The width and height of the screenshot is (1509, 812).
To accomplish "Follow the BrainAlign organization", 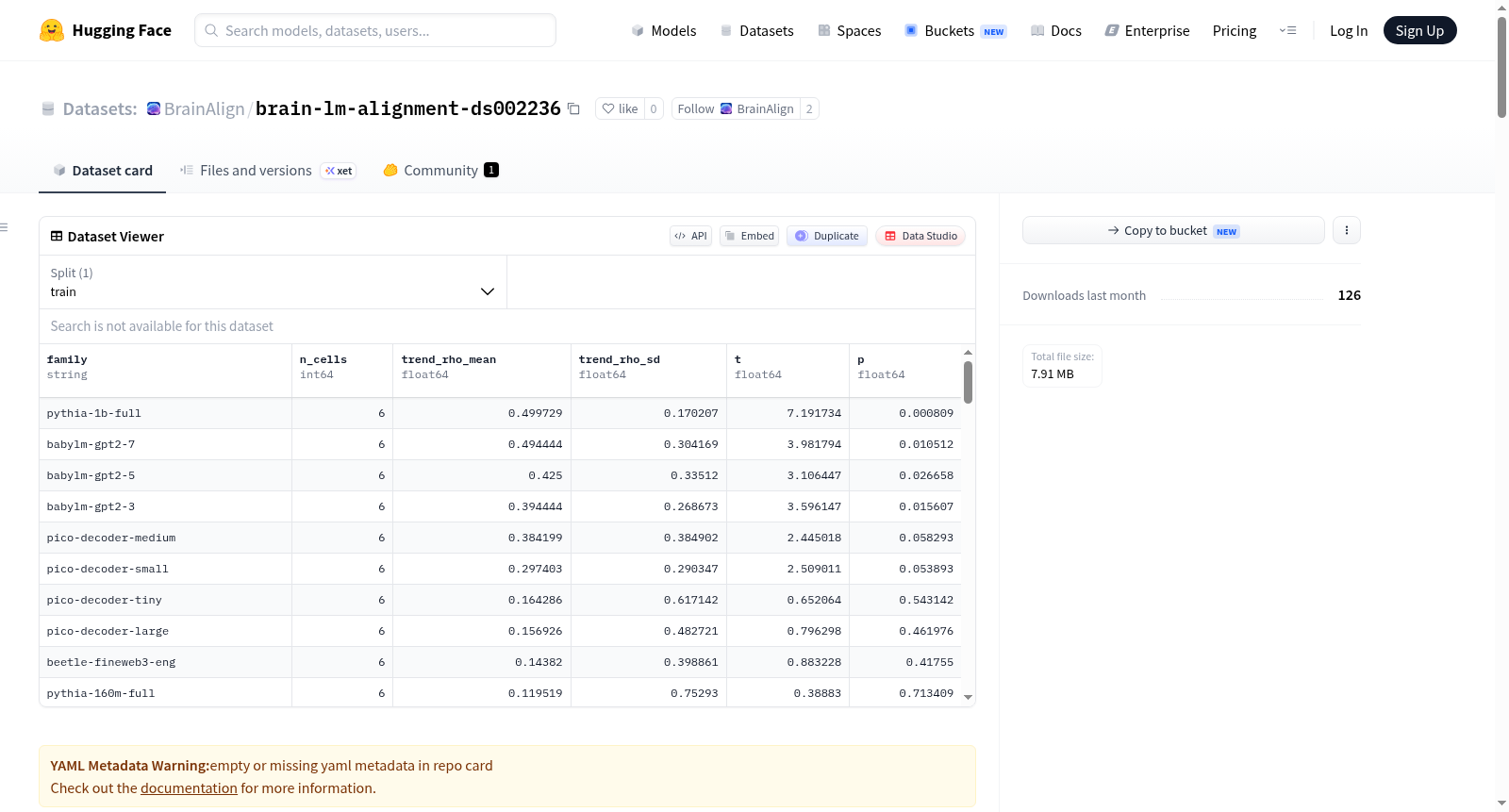I will (x=736, y=108).
